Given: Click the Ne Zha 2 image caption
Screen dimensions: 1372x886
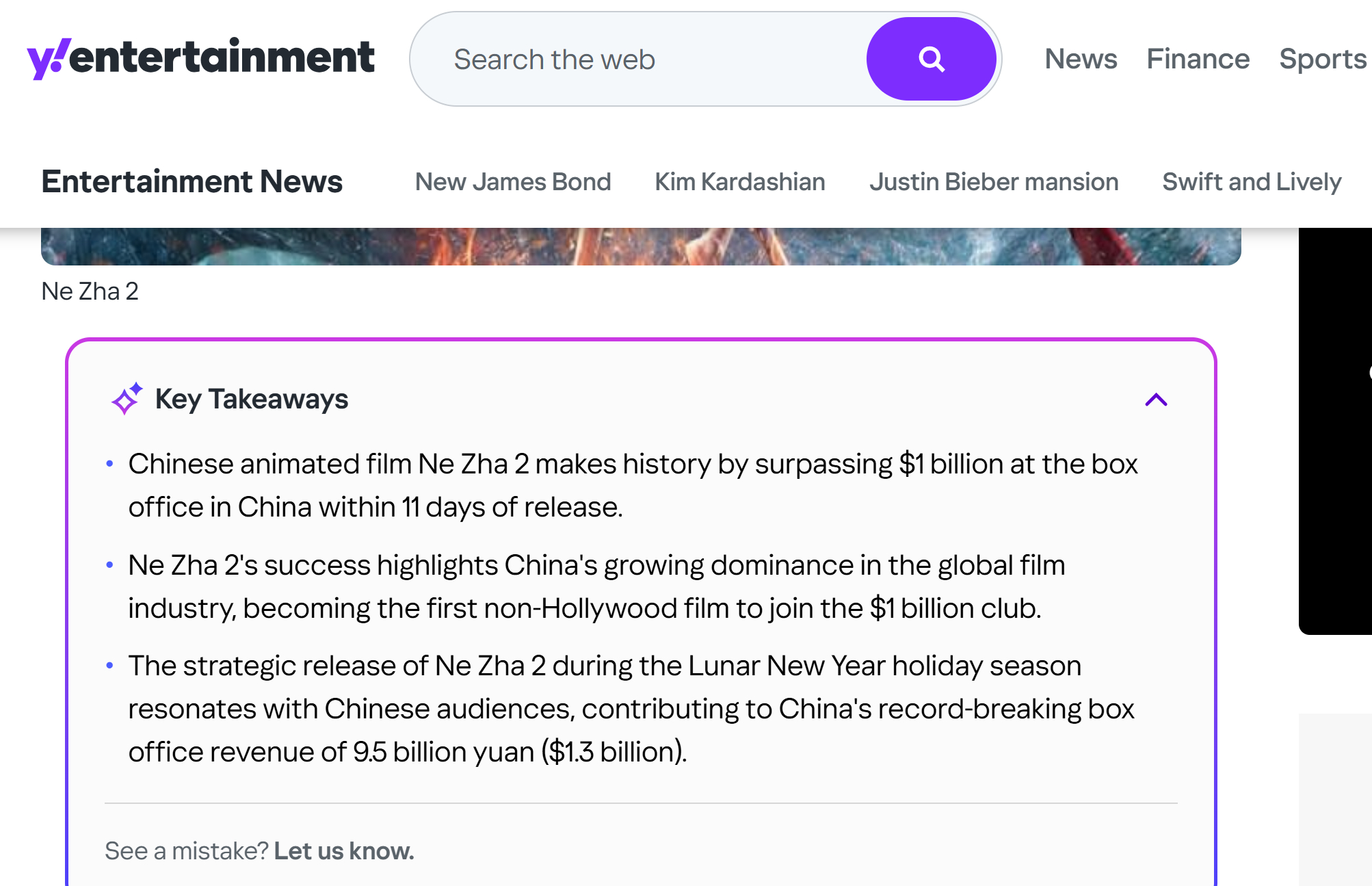Looking at the screenshot, I should coord(90,291).
